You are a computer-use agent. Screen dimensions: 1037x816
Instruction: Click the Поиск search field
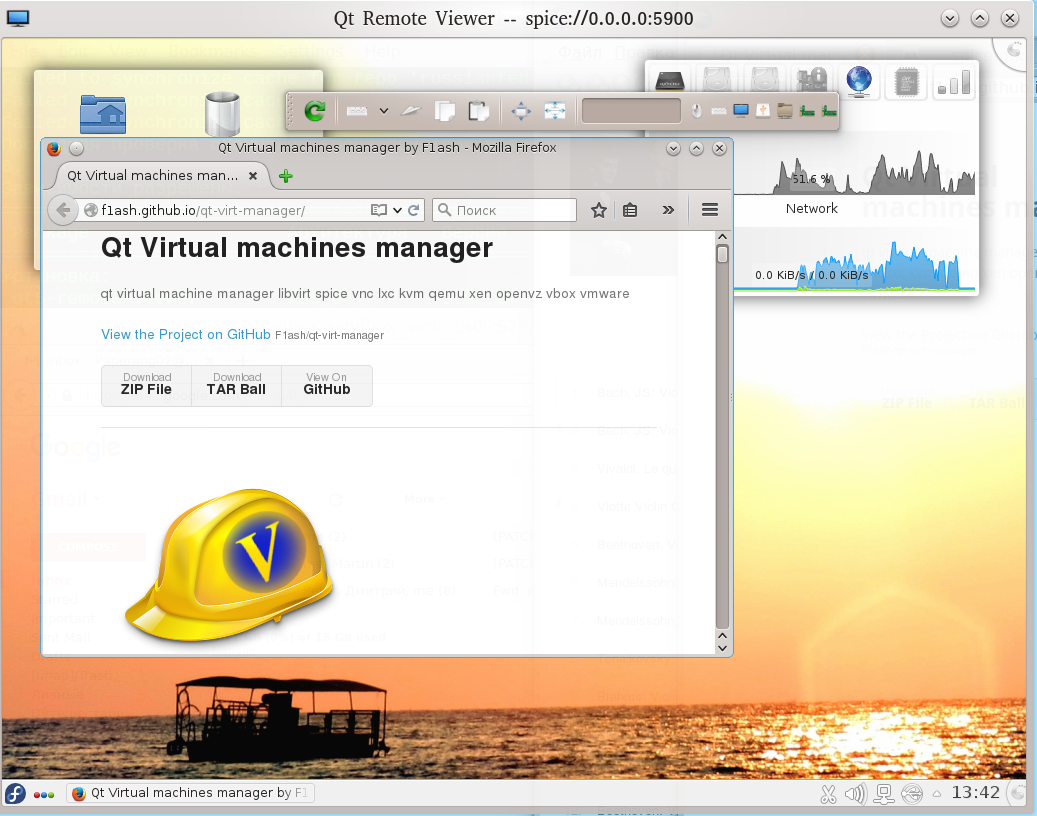pyautogui.click(x=505, y=210)
